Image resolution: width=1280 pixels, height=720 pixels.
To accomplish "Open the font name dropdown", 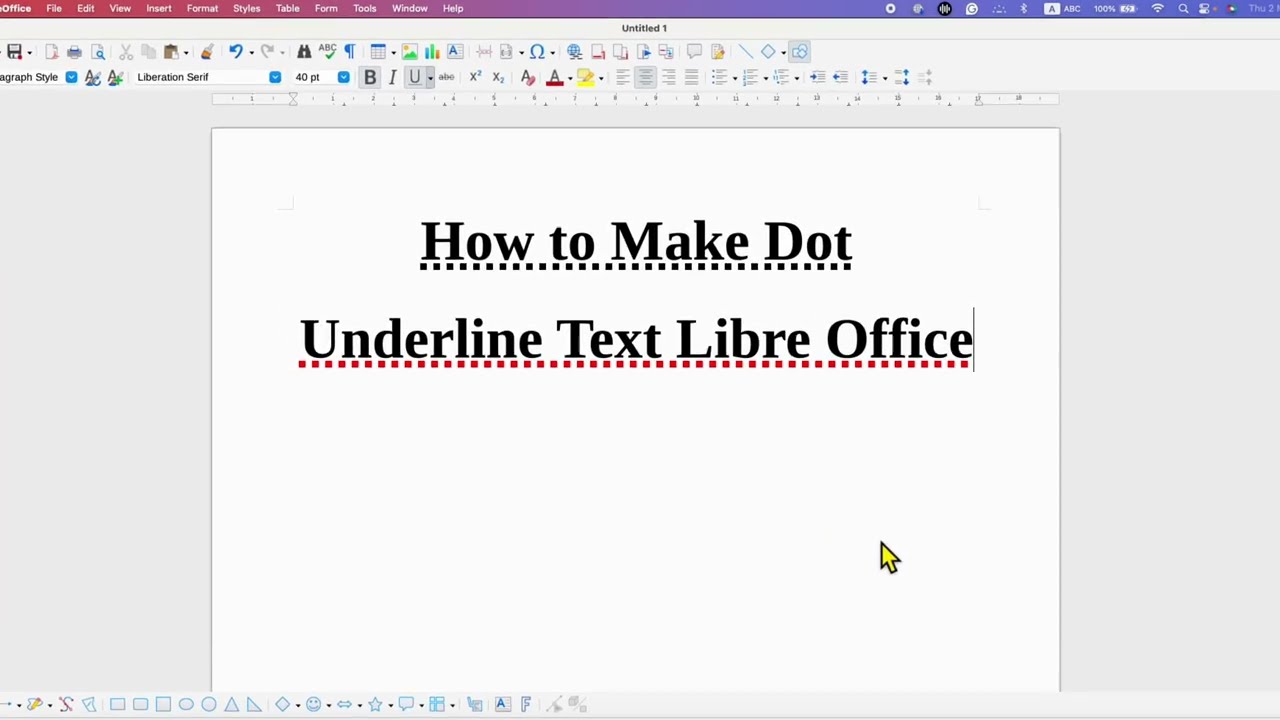I will point(275,77).
